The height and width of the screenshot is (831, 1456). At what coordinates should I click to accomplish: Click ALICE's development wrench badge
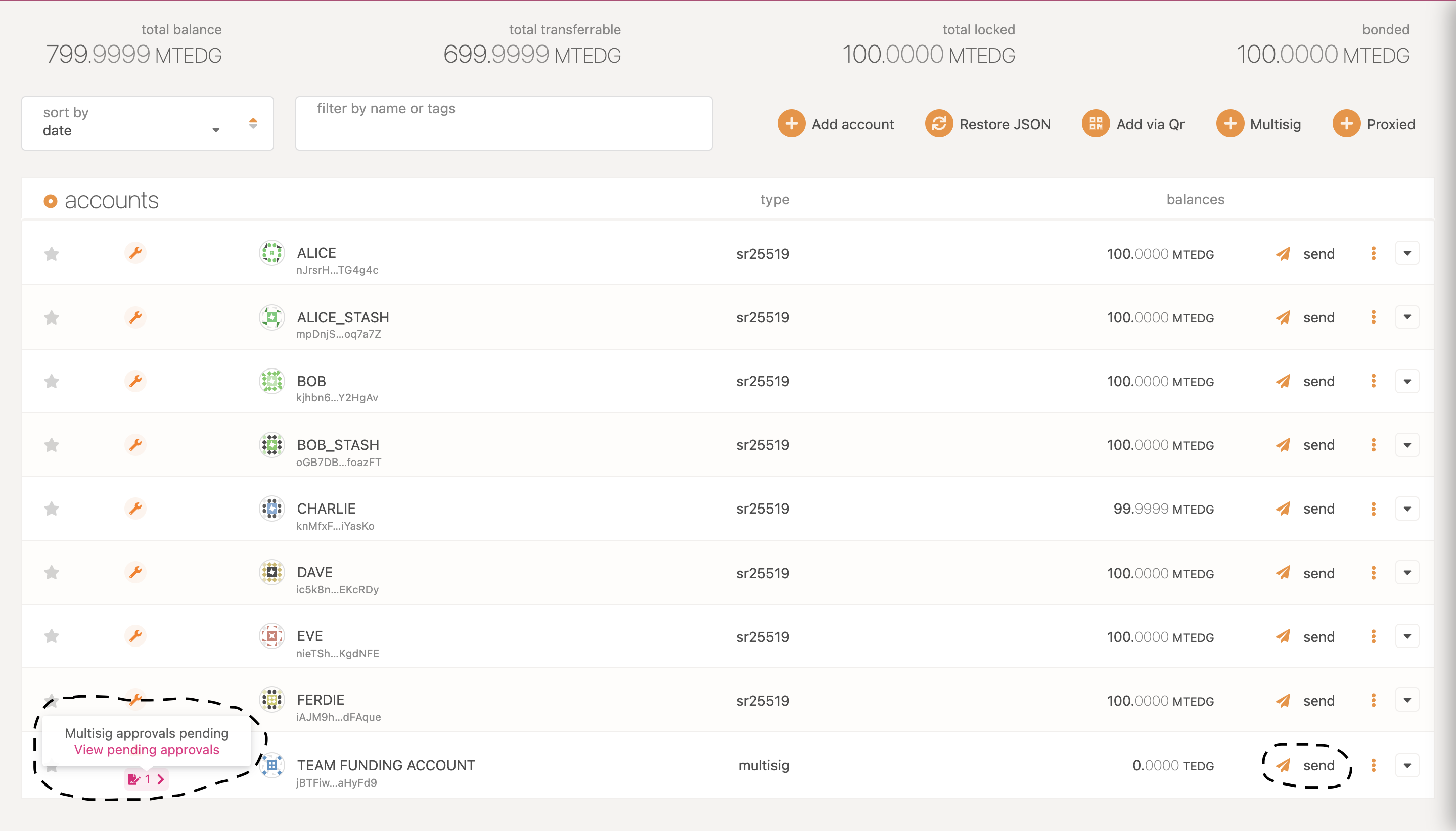(x=135, y=253)
